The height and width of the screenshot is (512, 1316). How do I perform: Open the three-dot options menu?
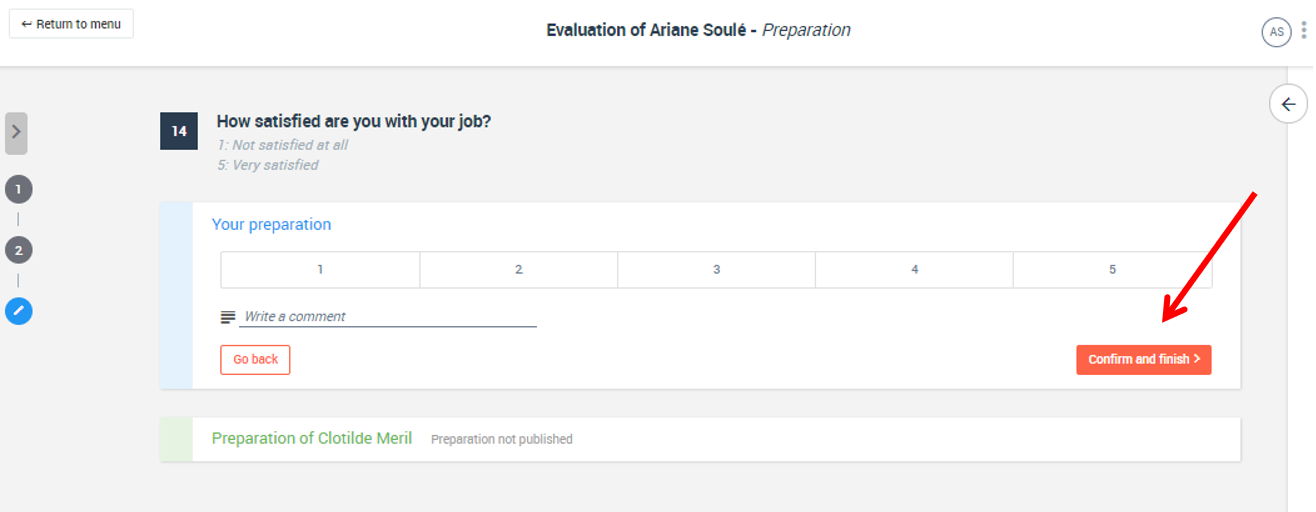pos(1303,31)
